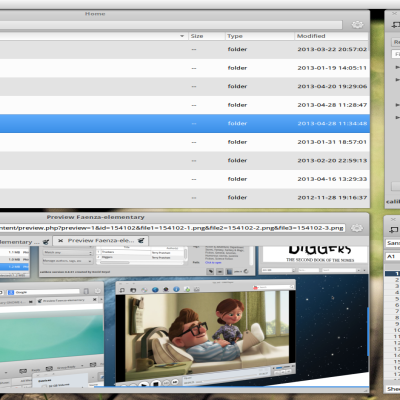The image size is (400, 400).
Task: Expand the first tree arrow in the calibre window
Action: click(397, 67)
